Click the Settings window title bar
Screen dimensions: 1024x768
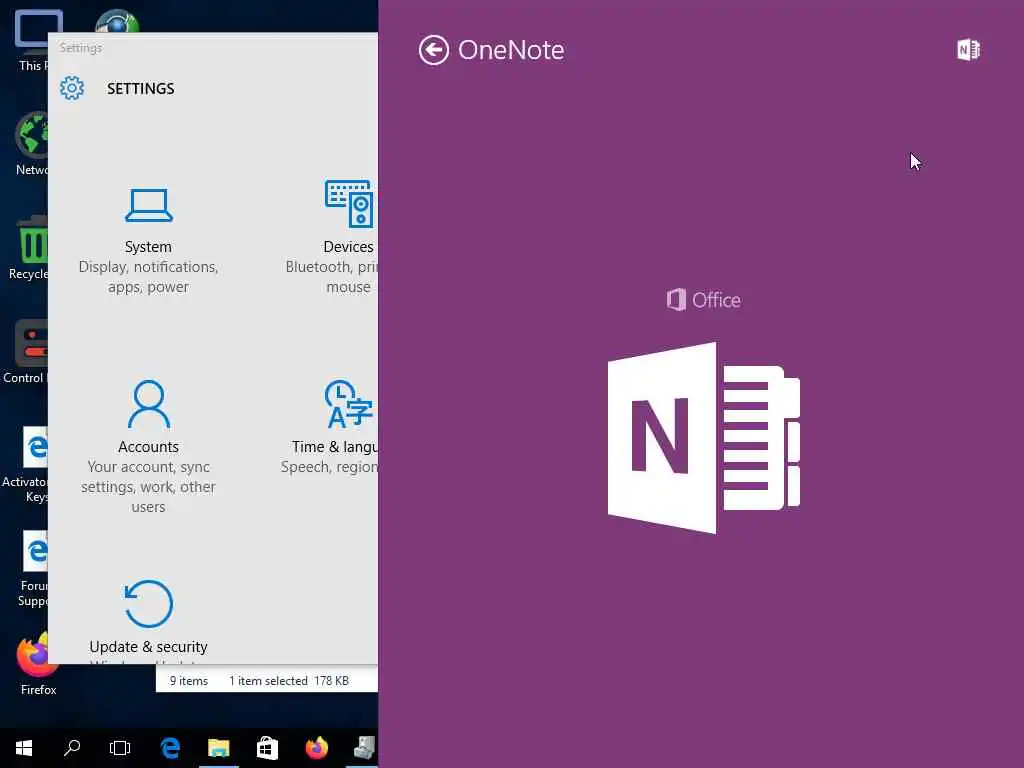coord(213,48)
